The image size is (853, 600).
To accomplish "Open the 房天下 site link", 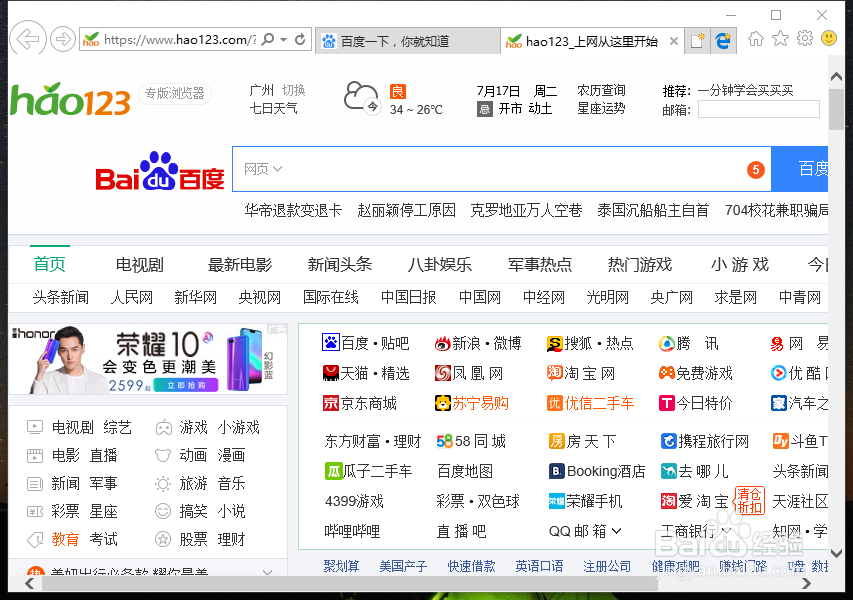I will [x=583, y=441].
